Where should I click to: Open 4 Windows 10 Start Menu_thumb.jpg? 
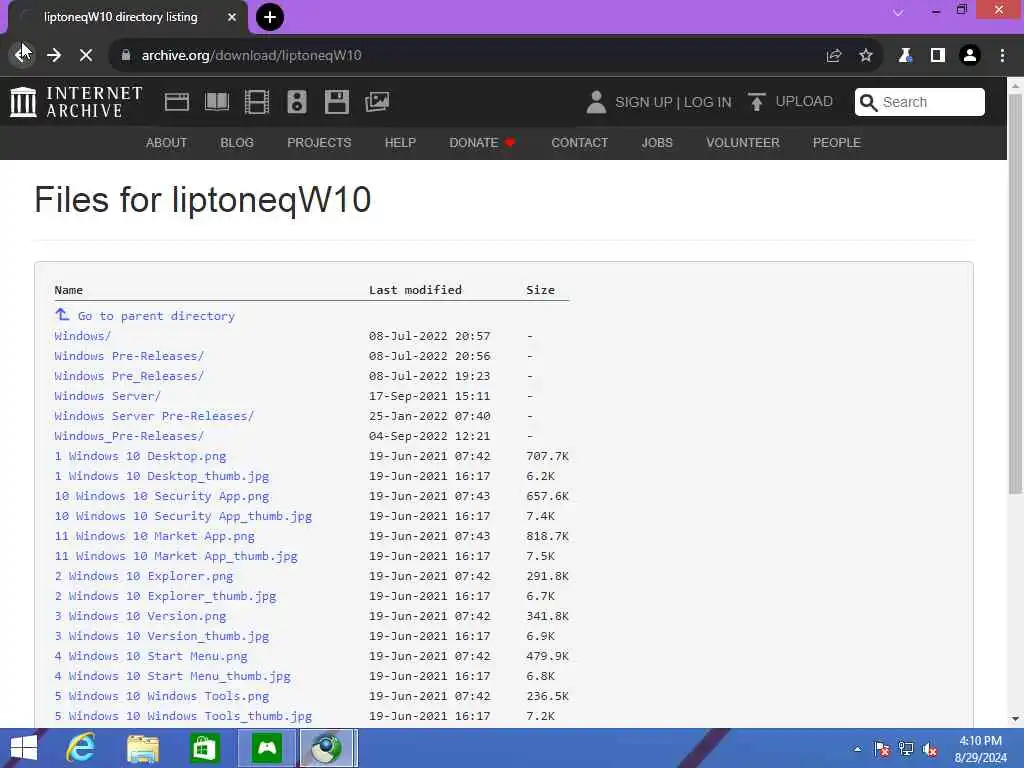pyautogui.click(x=172, y=676)
